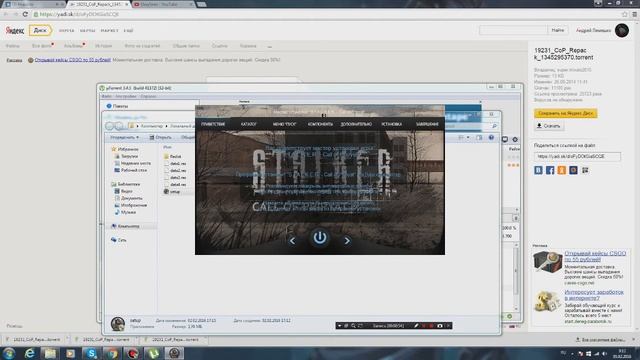Switch to the 19231_CoP_Repack browser tab
640x360 pixels.
(98, 4)
